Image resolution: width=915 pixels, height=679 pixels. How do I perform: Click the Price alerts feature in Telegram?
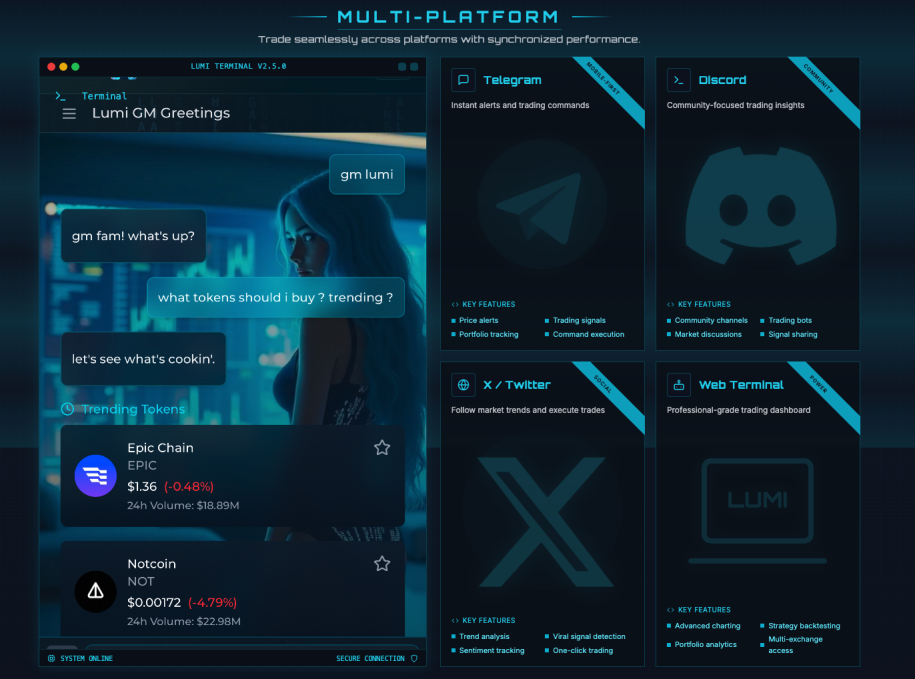(479, 320)
